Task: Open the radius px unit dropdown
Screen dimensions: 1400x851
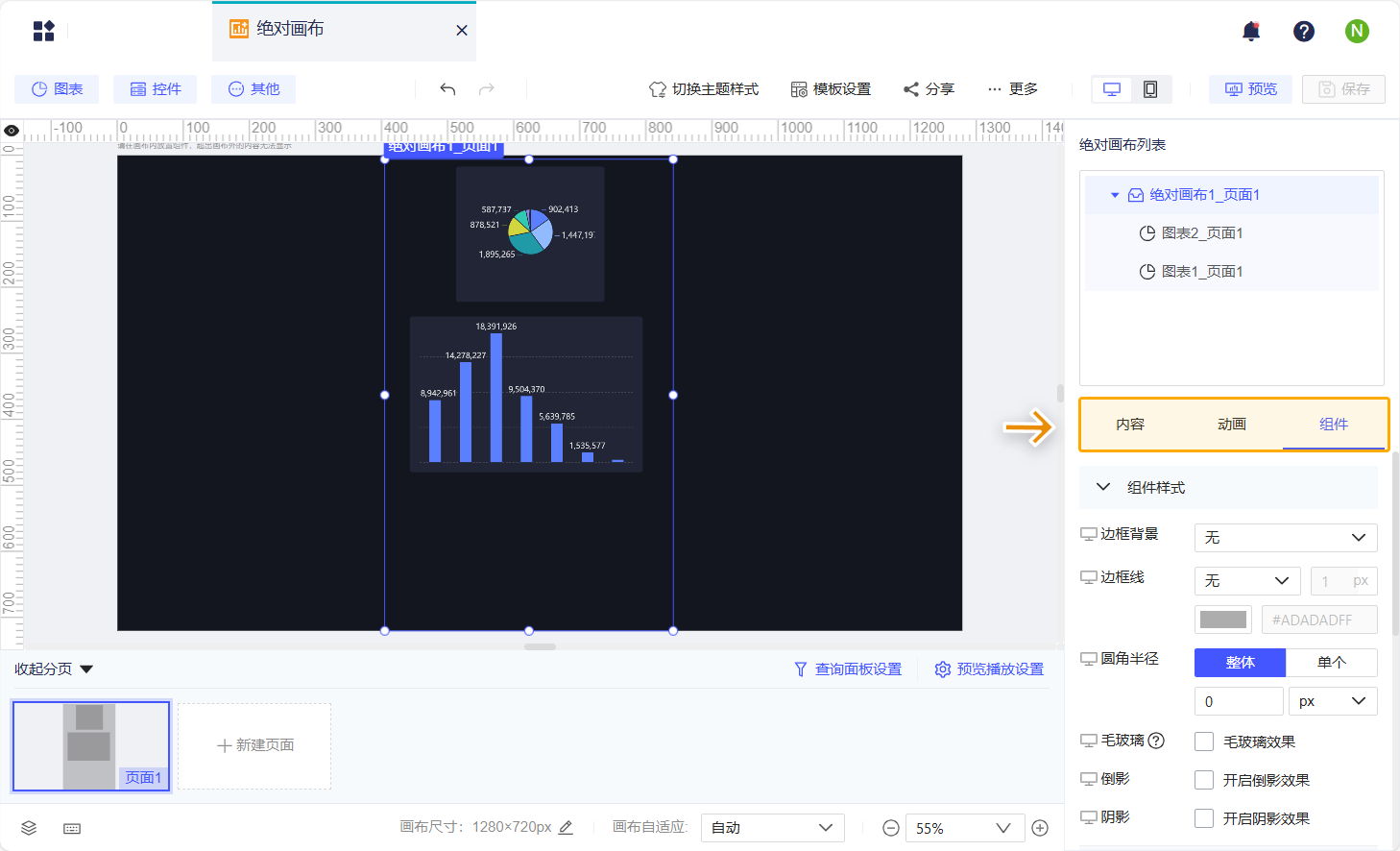Action: (1333, 701)
